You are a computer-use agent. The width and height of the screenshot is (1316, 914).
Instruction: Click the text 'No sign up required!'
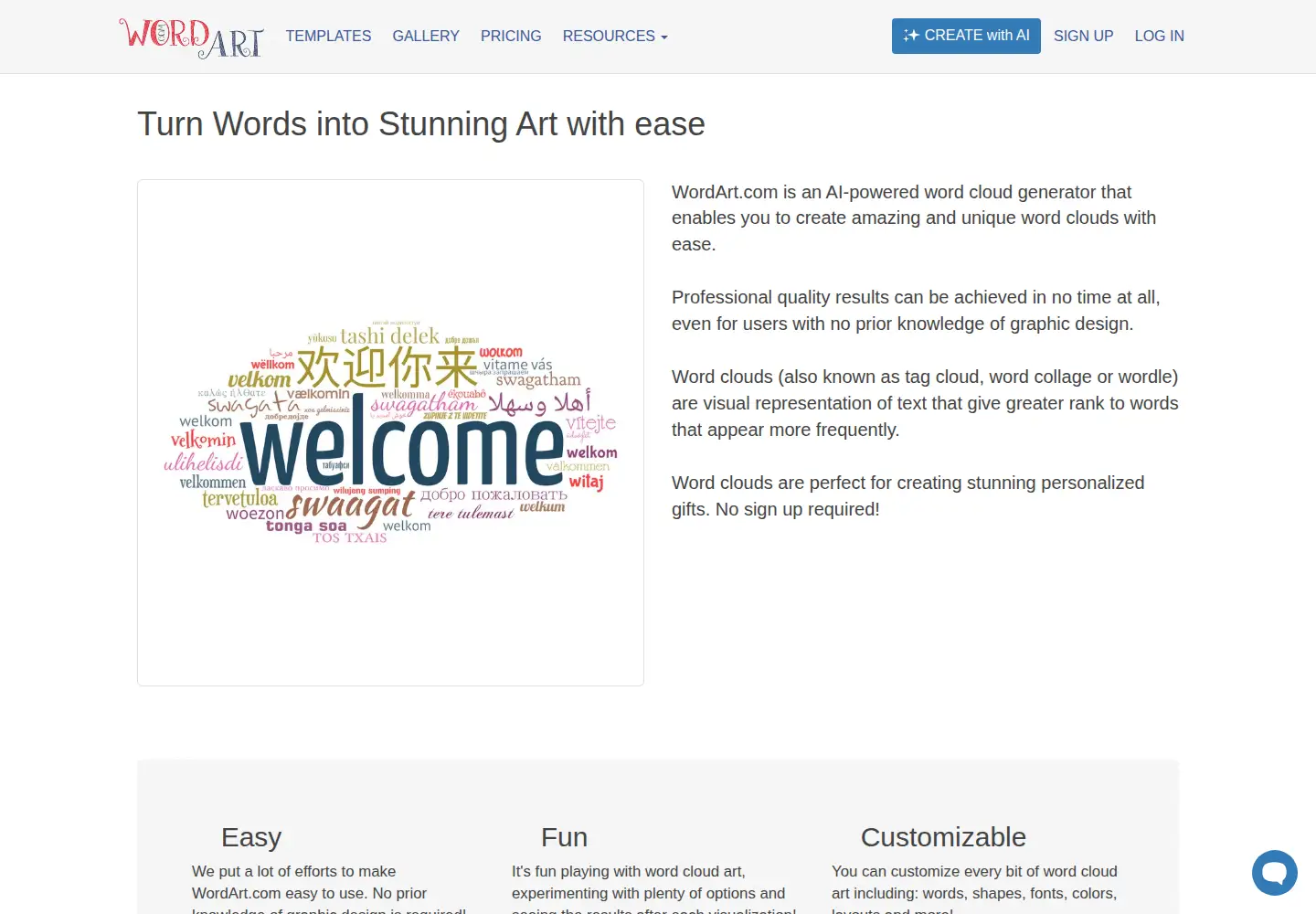(798, 509)
